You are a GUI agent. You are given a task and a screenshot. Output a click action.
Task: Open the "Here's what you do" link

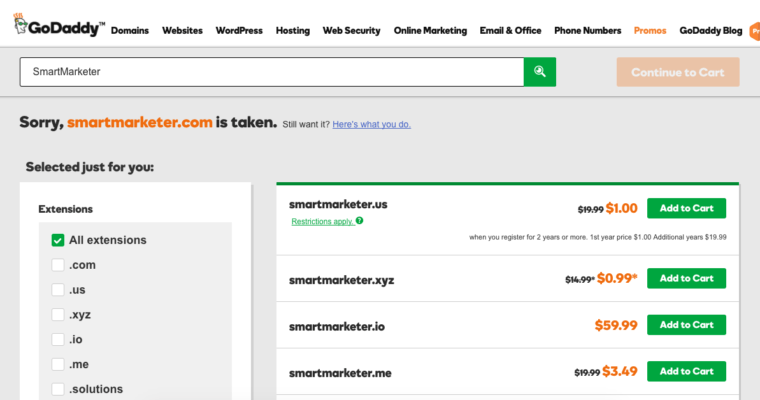[371, 124]
